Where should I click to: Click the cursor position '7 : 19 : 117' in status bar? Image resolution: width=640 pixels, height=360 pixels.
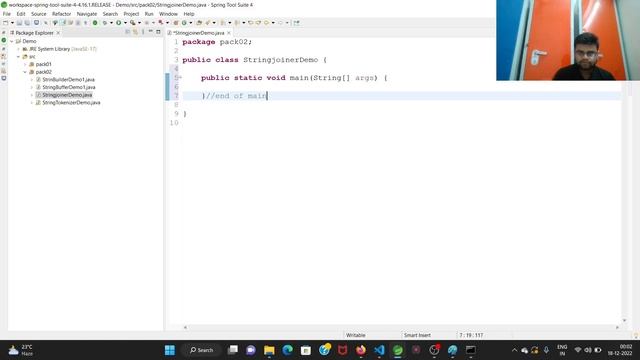coord(471,335)
